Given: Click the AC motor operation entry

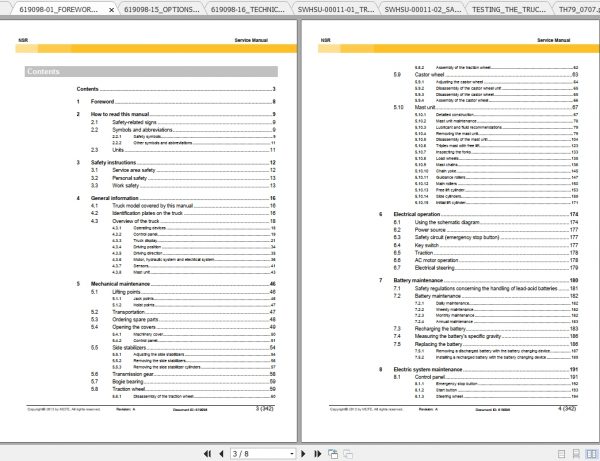Looking at the screenshot, I should click(x=486, y=260).
